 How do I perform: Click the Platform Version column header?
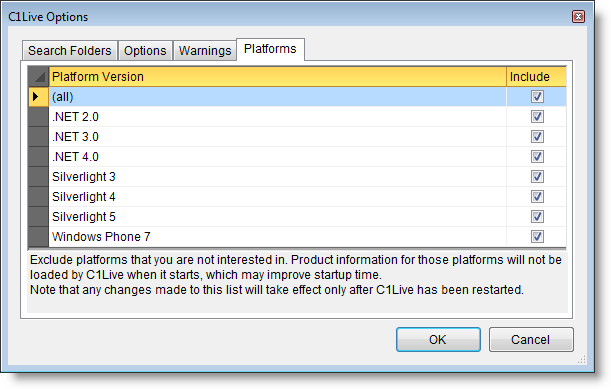coord(277,77)
